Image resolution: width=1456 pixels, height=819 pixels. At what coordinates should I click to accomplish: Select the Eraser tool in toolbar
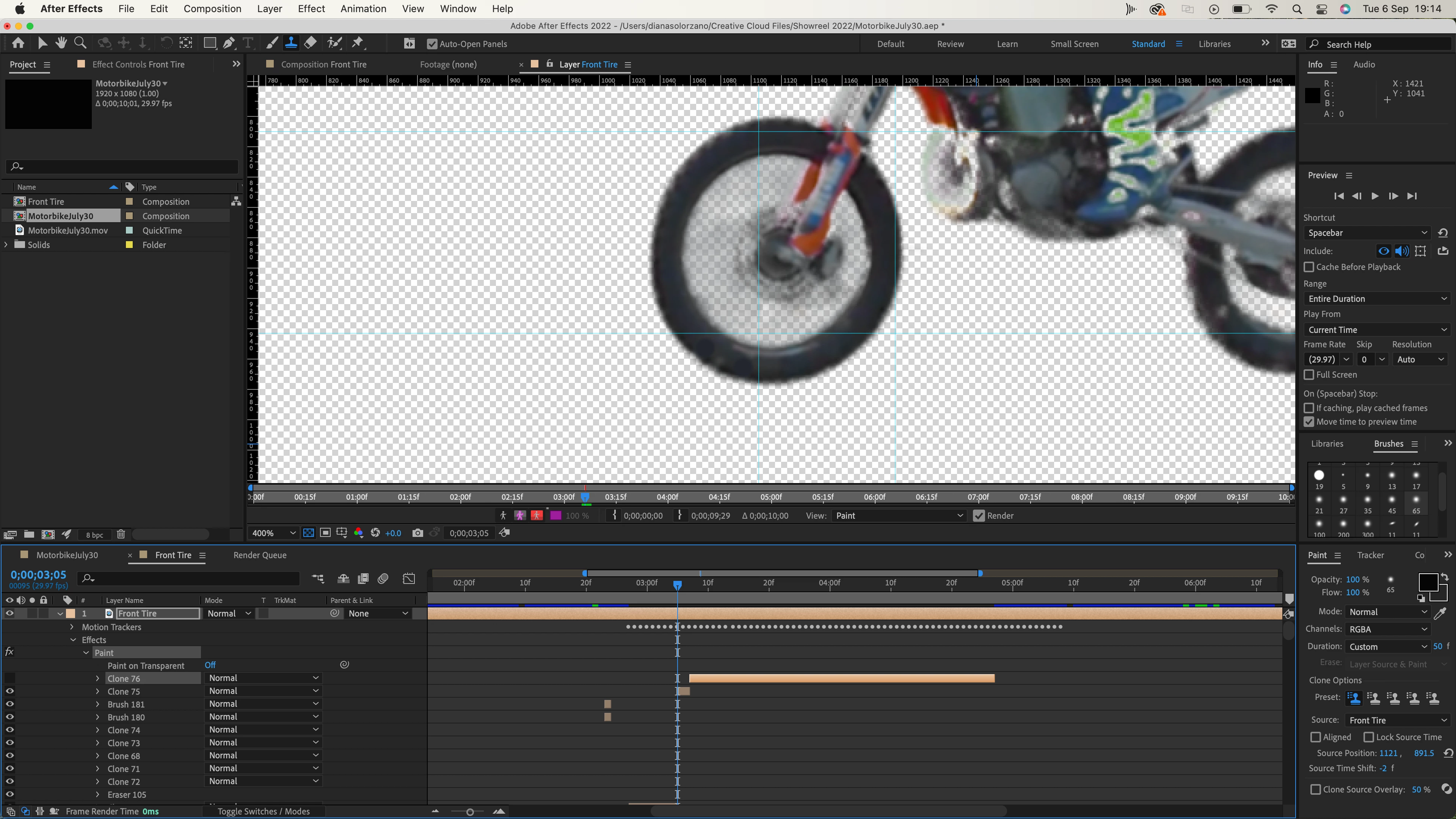click(310, 43)
